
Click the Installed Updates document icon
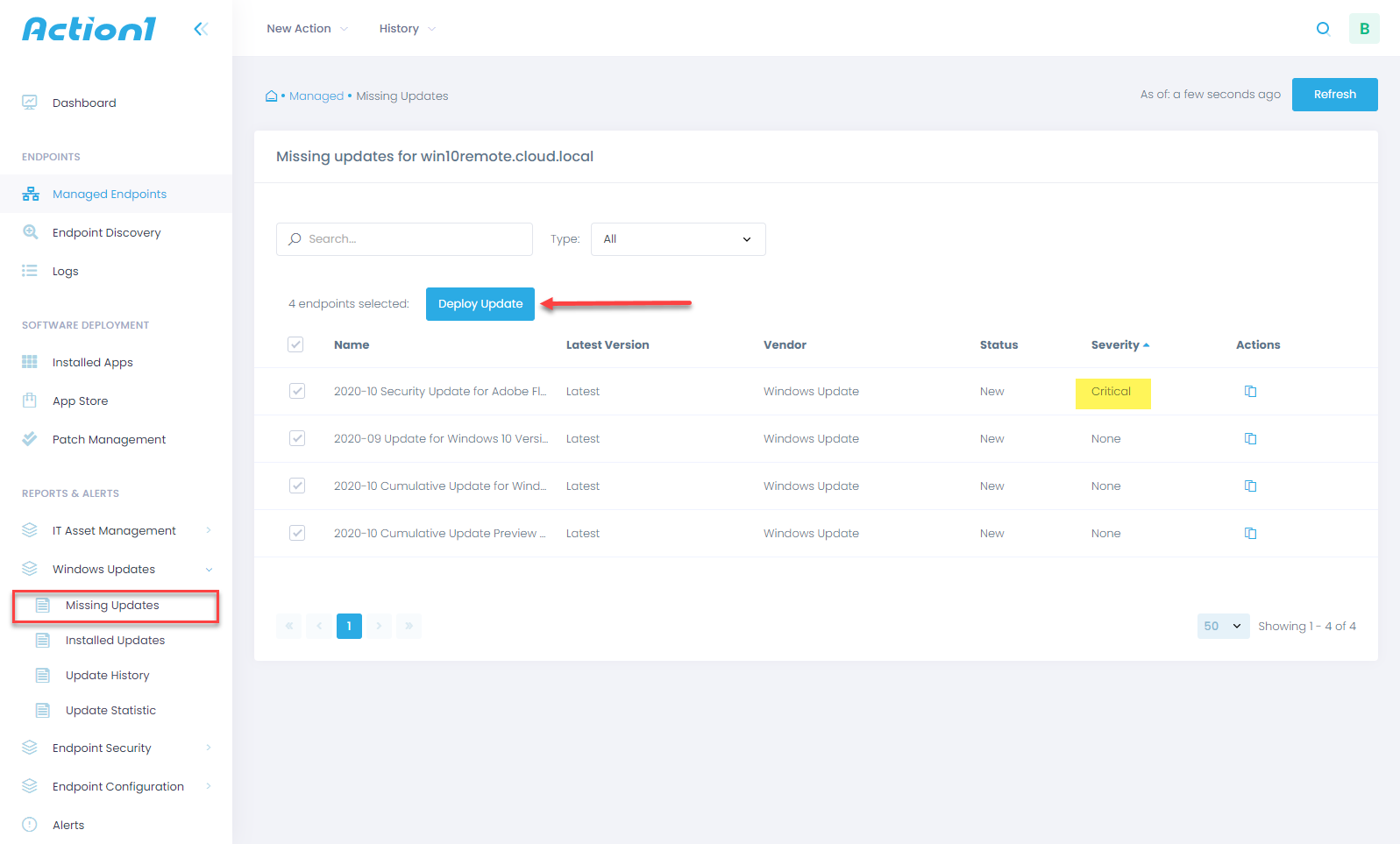pyautogui.click(x=42, y=640)
